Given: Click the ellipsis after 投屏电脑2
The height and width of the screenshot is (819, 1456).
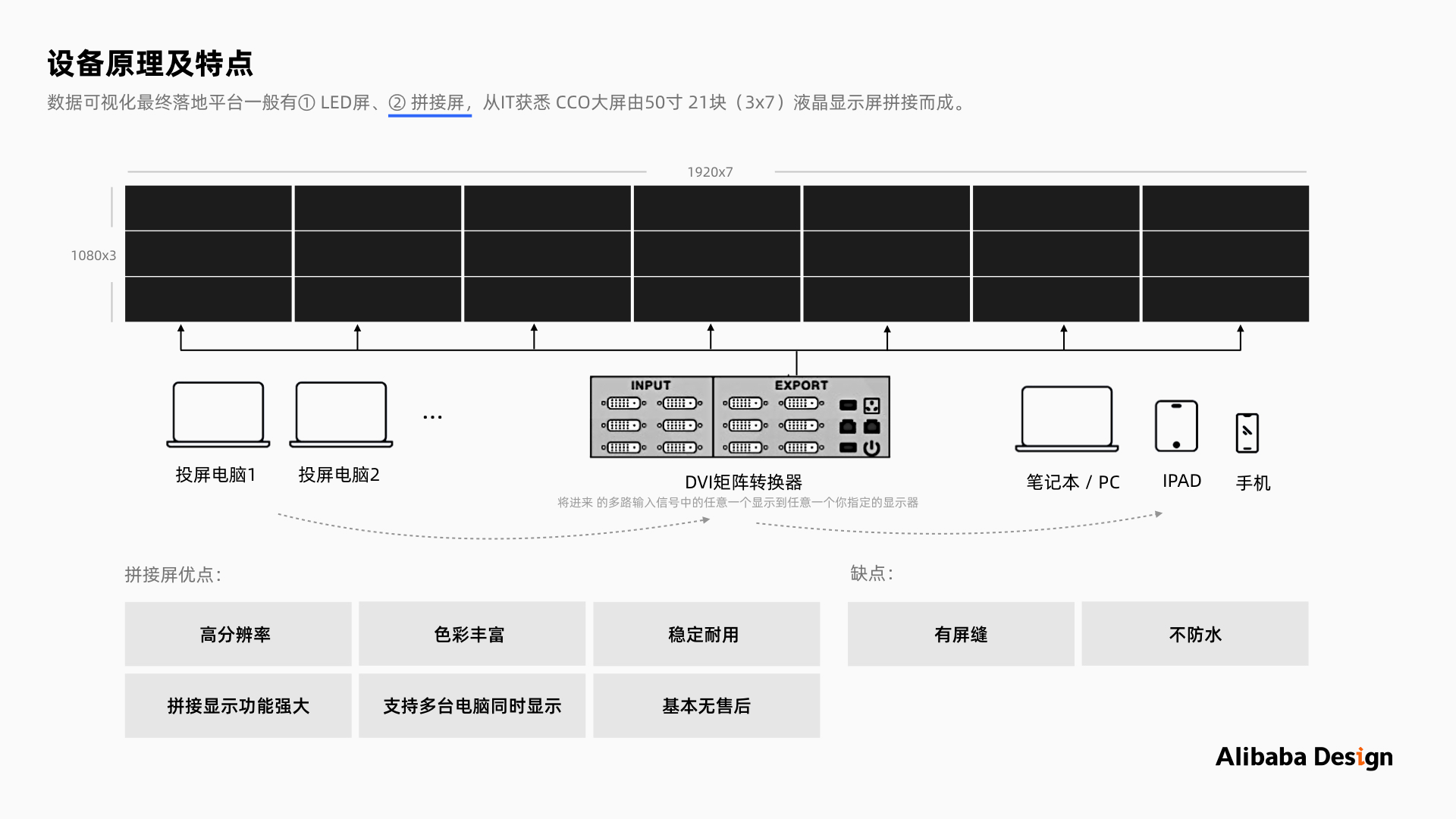Looking at the screenshot, I should point(432,417).
